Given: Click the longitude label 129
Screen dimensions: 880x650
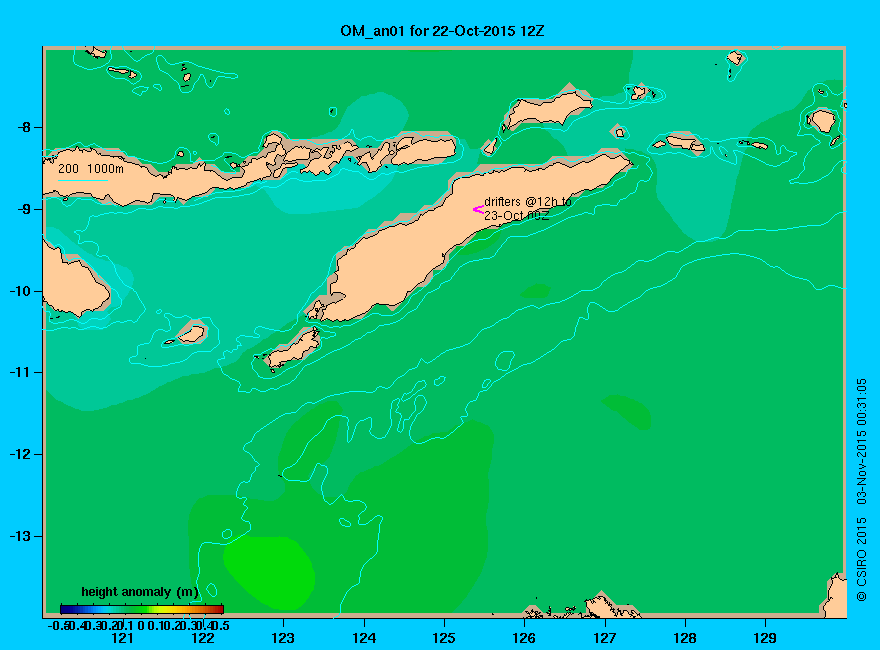Looking at the screenshot, I should click(765, 638).
